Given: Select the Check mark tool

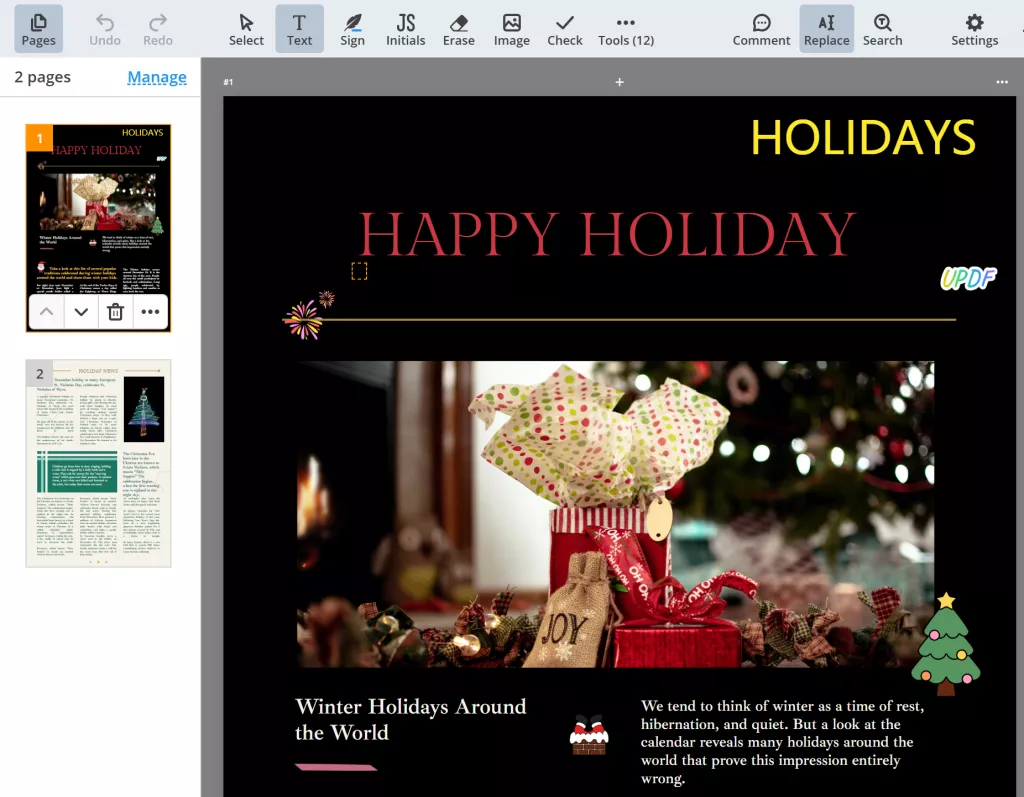Looking at the screenshot, I should click(x=565, y=29).
